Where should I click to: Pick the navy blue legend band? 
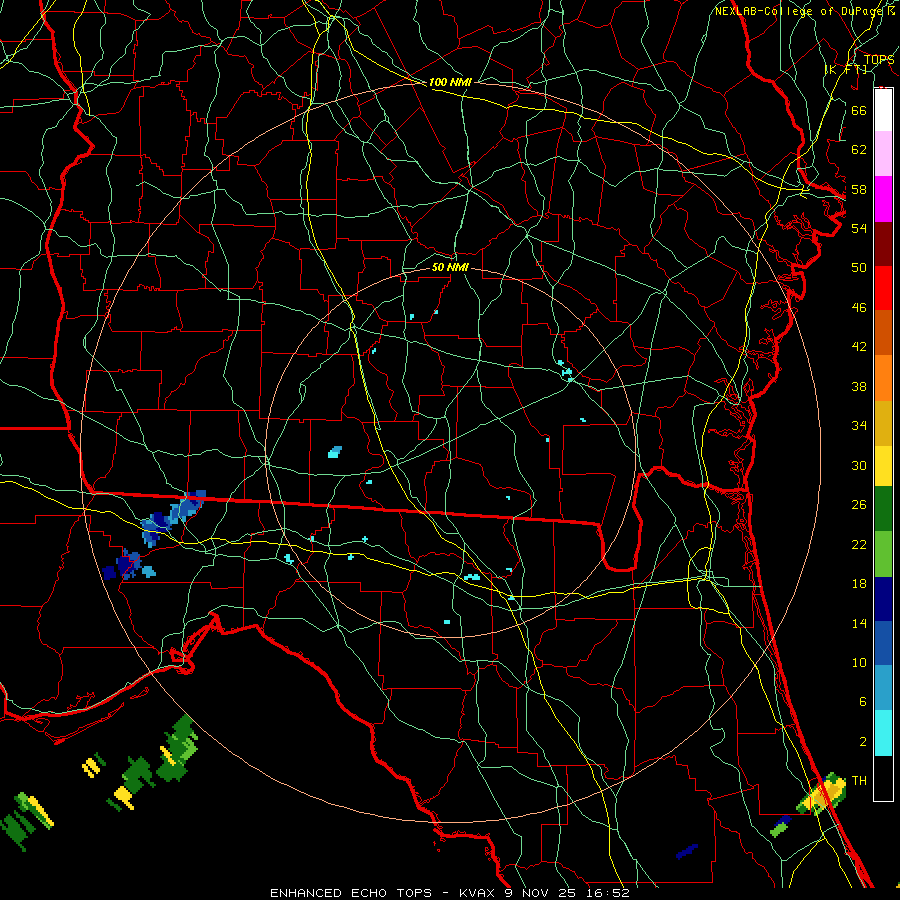pyautogui.click(x=883, y=599)
